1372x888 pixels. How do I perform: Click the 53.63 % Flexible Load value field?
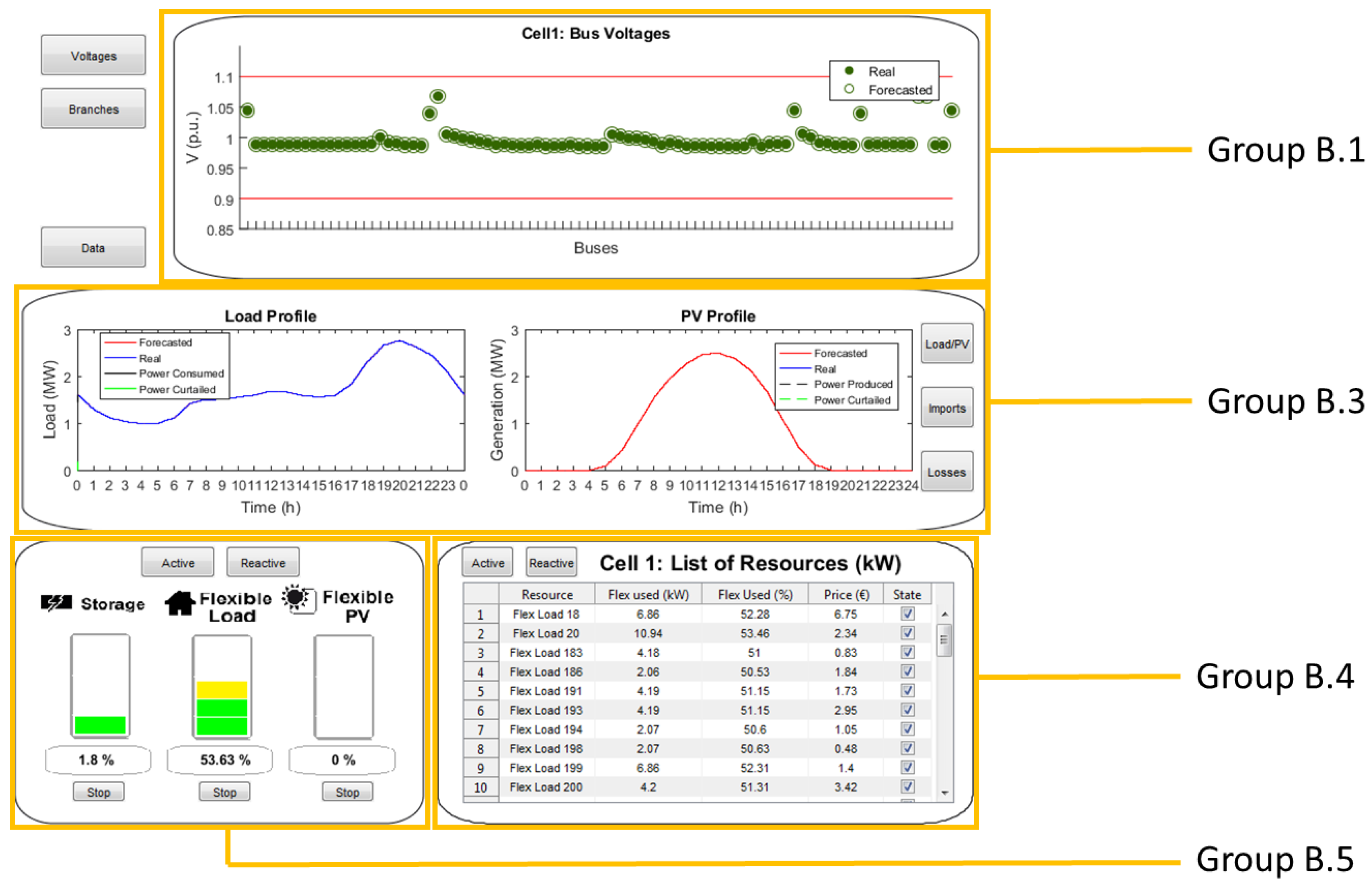click(220, 760)
